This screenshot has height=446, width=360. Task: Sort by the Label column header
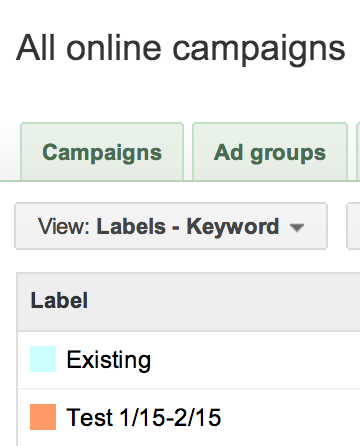click(59, 300)
